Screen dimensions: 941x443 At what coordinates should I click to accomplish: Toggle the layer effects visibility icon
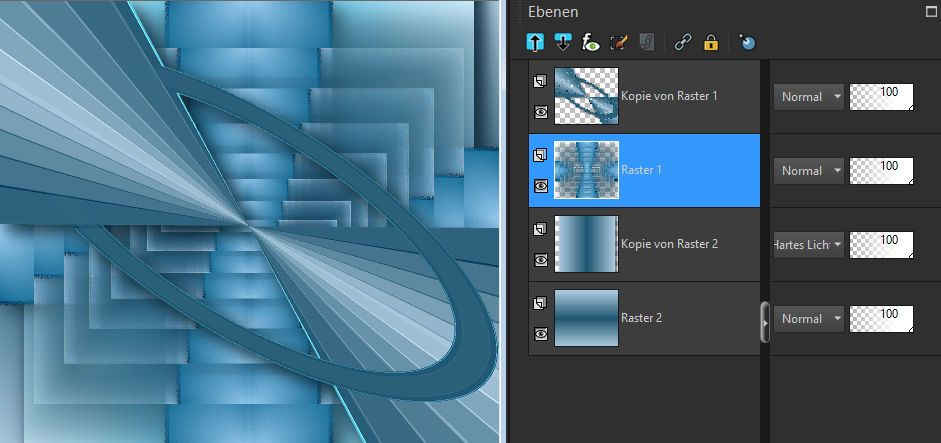[x=591, y=42]
